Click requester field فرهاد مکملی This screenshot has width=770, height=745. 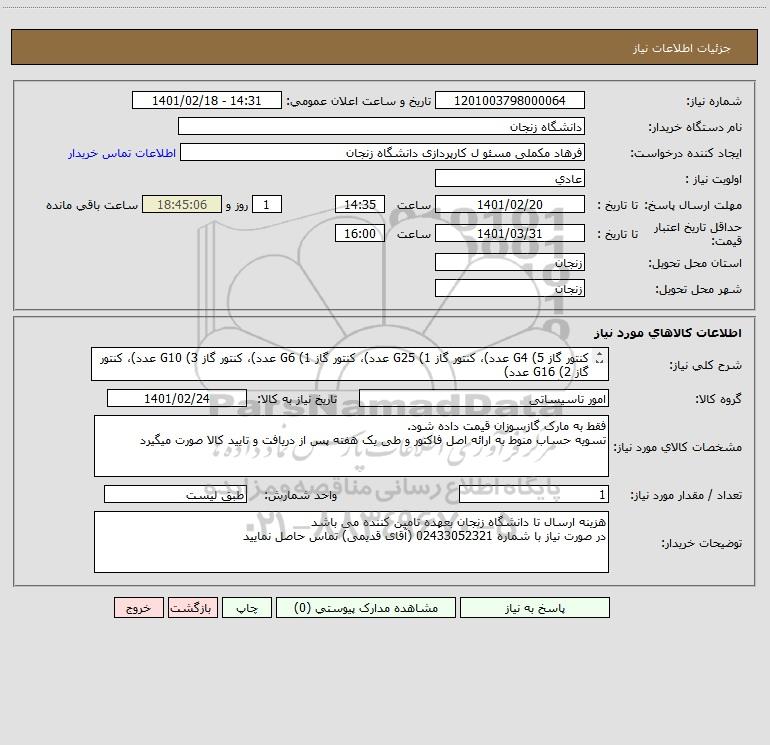tap(382, 152)
